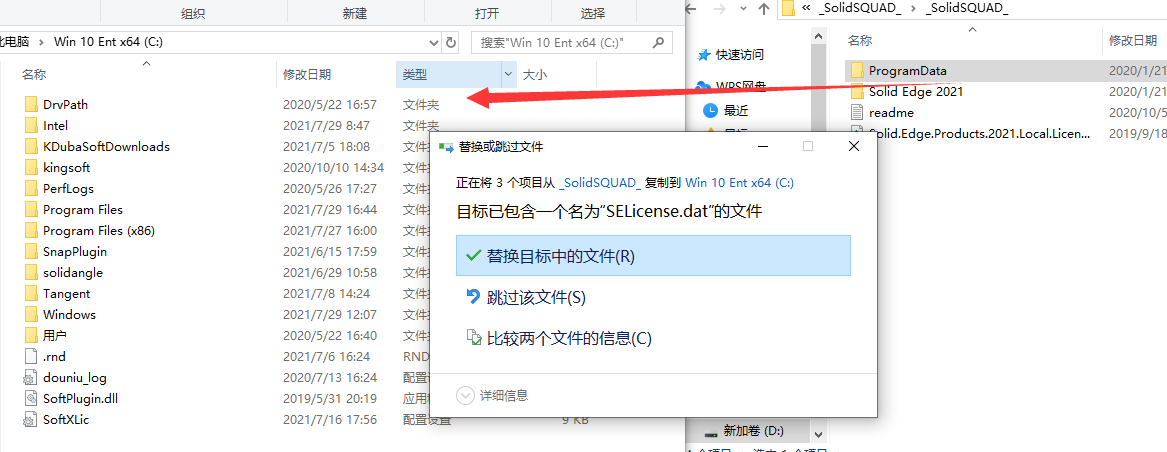Click the kingsoft folder icon
This screenshot has height=452, width=1167.
pos(31,168)
